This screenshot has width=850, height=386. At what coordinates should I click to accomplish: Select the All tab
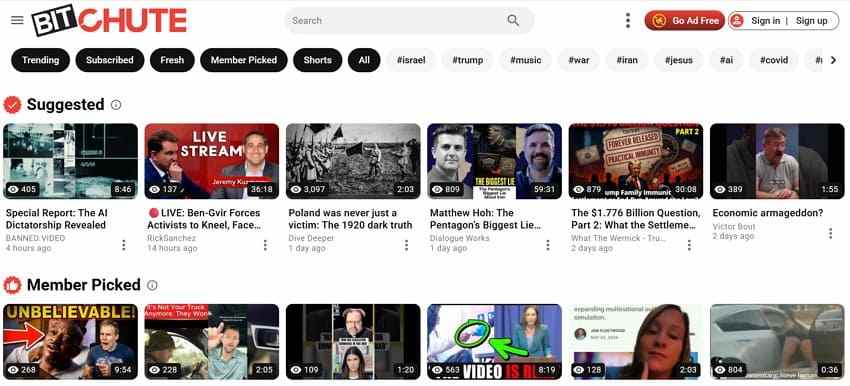(364, 60)
